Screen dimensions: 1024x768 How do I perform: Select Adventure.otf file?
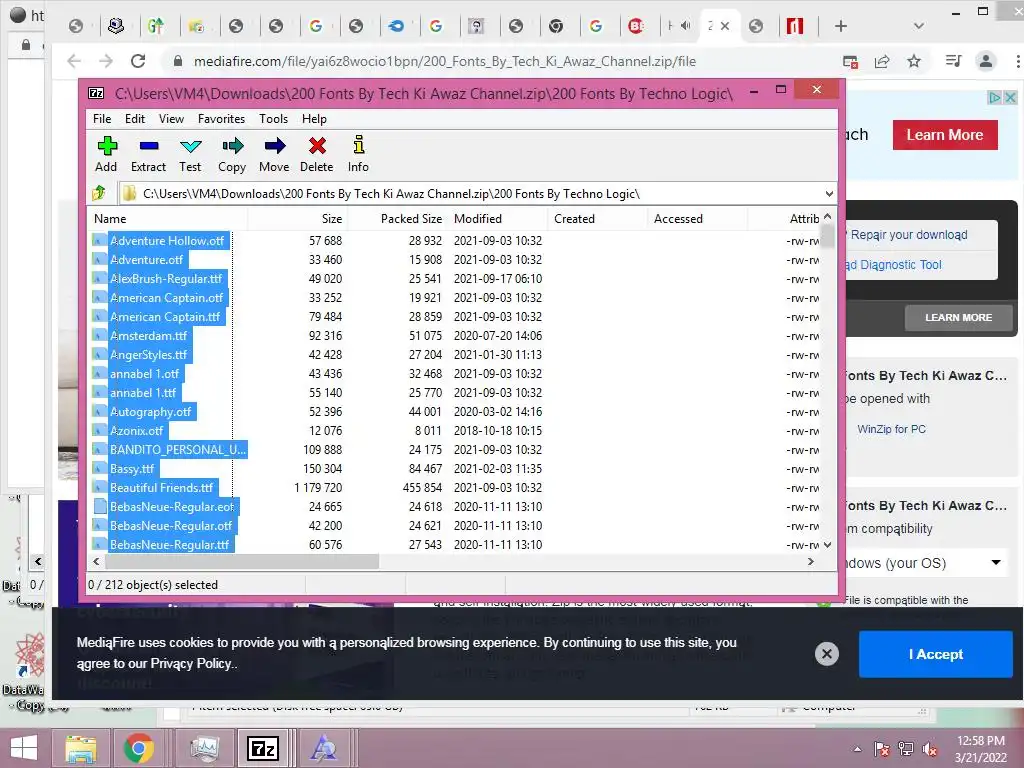pyautogui.click(x=146, y=259)
